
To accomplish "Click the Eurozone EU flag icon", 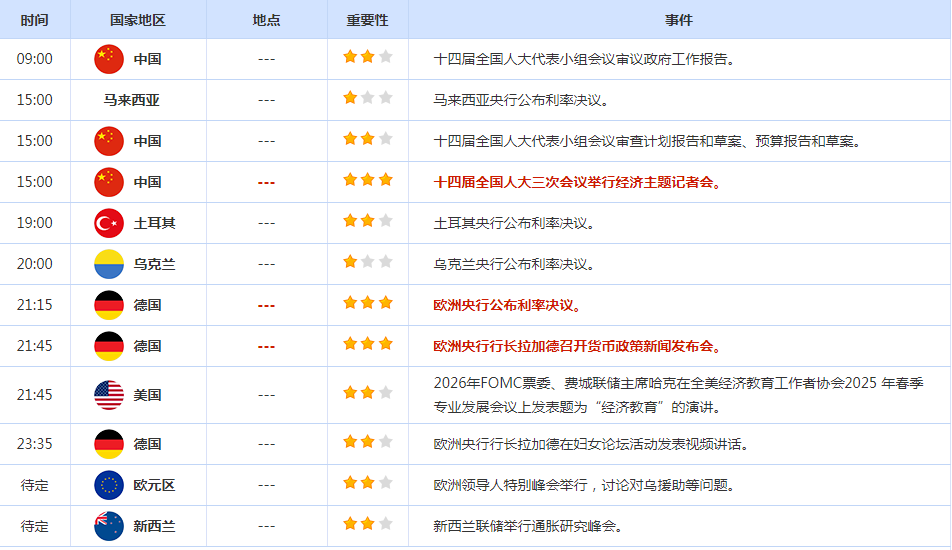I will (x=108, y=485).
